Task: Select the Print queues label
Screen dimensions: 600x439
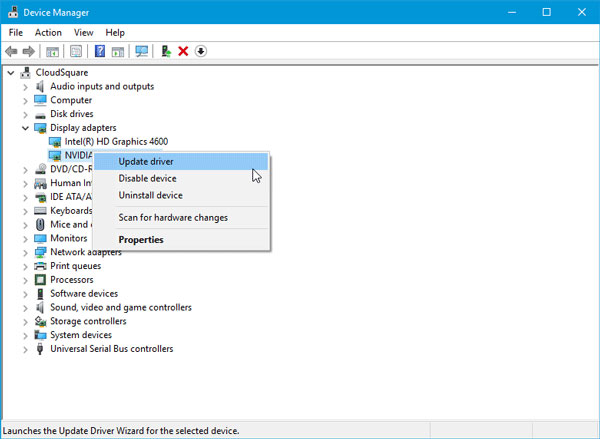Action: [76, 266]
